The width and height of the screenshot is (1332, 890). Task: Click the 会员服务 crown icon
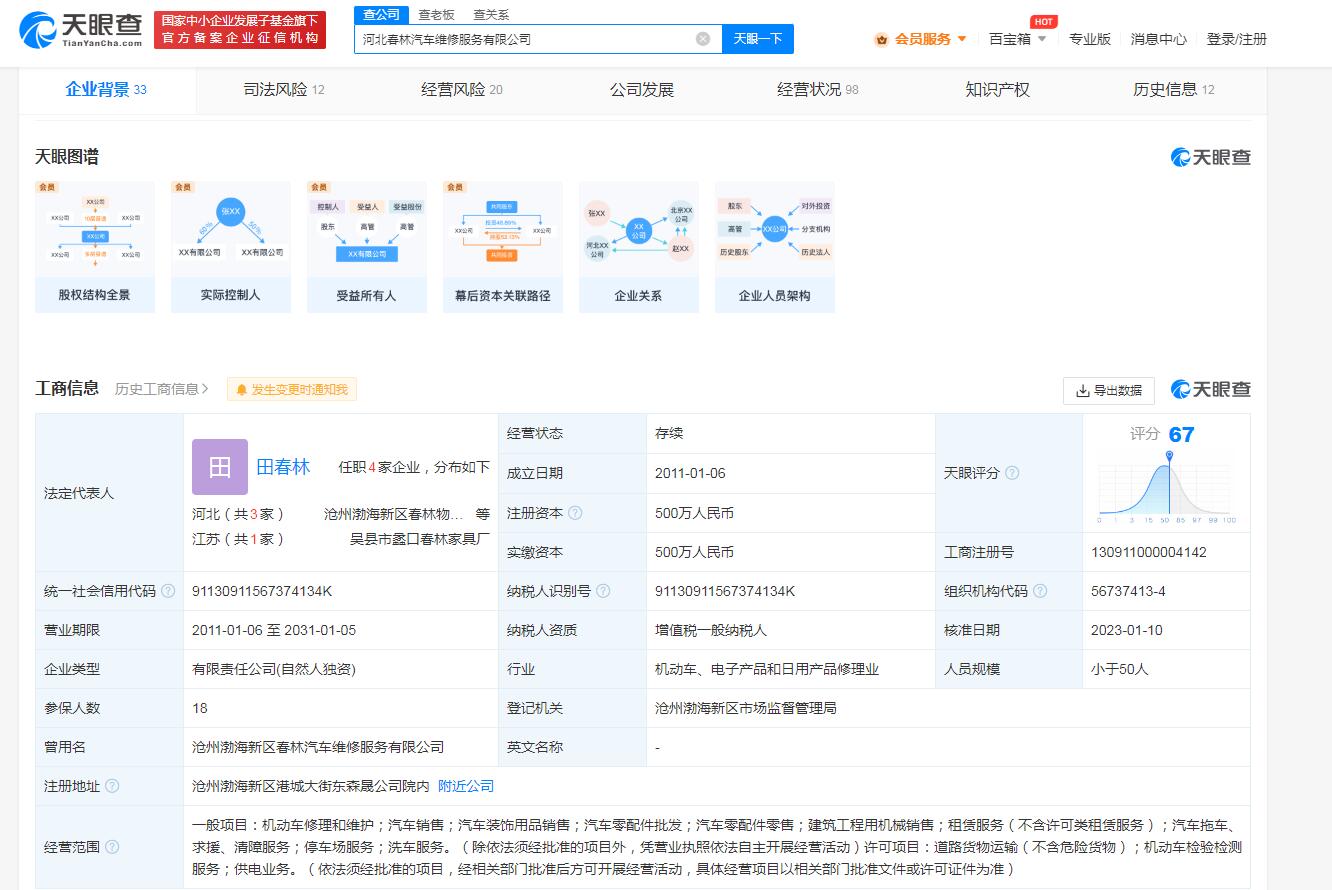(881, 39)
